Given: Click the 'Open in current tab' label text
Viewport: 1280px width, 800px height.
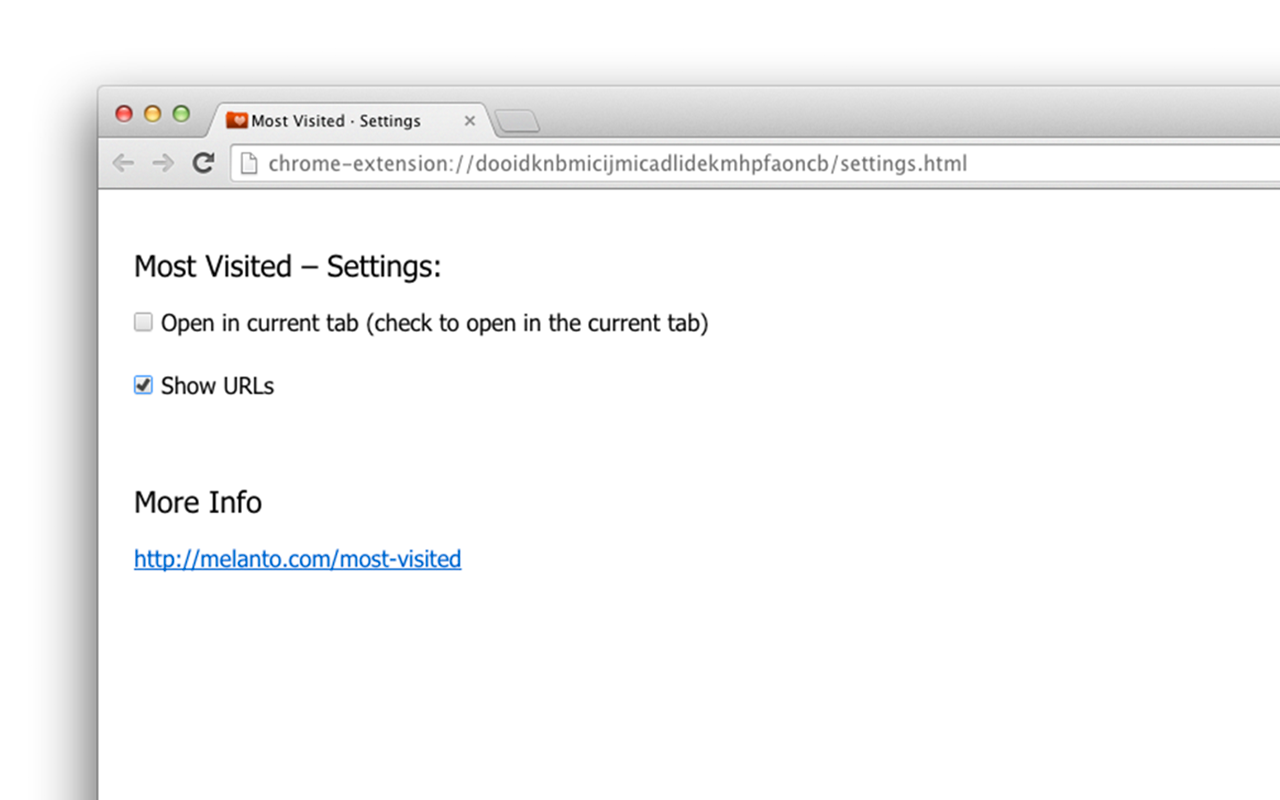Looking at the screenshot, I should tap(434, 323).
